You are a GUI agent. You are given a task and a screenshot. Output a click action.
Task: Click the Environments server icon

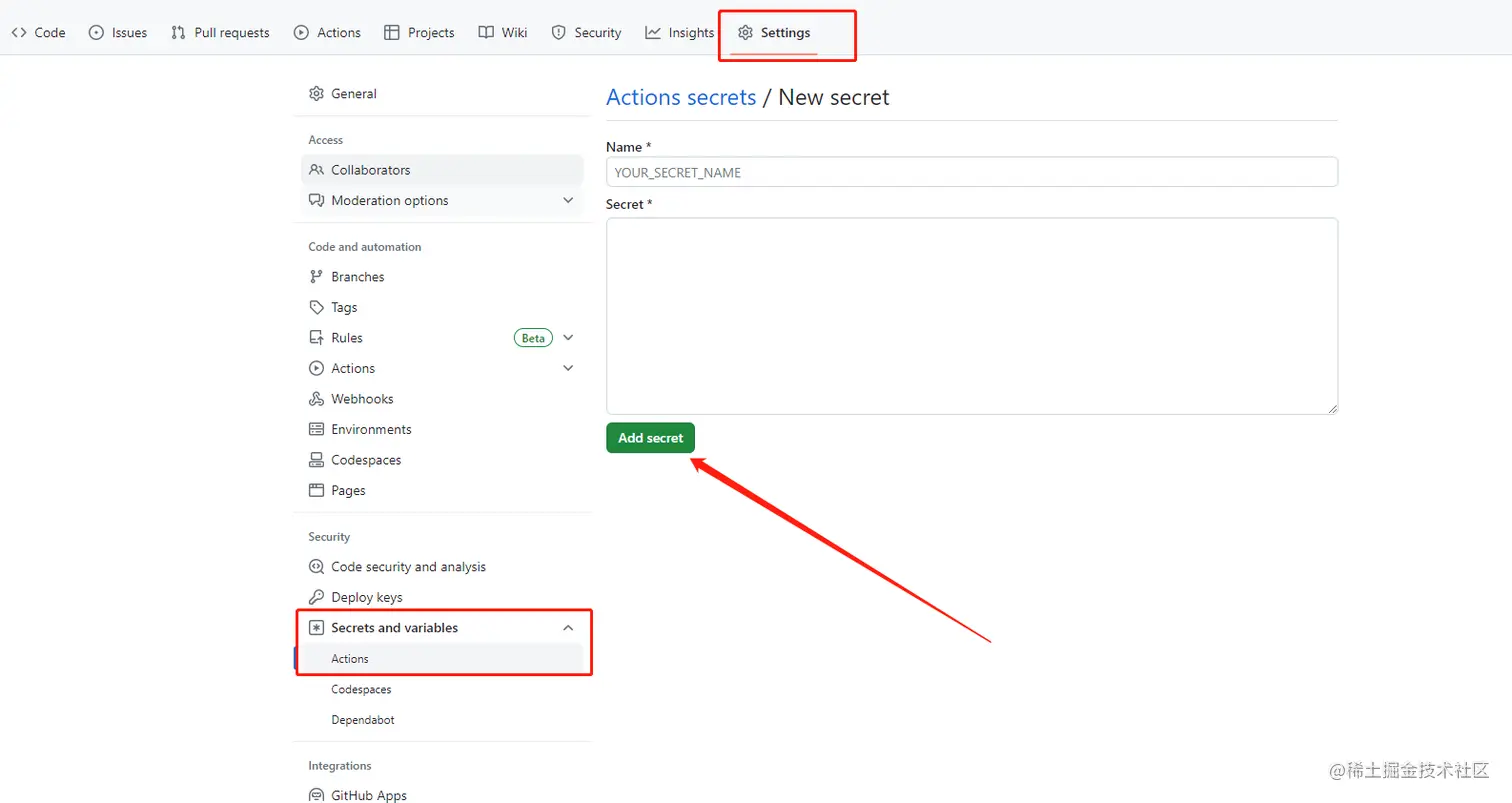[316, 429]
